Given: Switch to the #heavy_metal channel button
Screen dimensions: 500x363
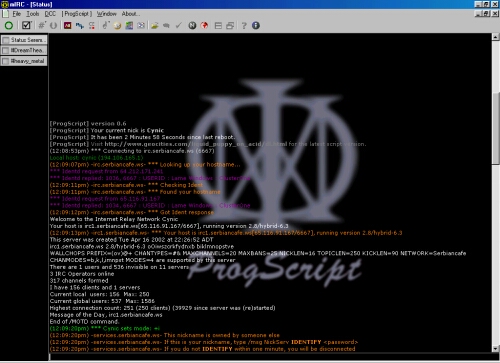Looking at the screenshot, I should (24, 61).
